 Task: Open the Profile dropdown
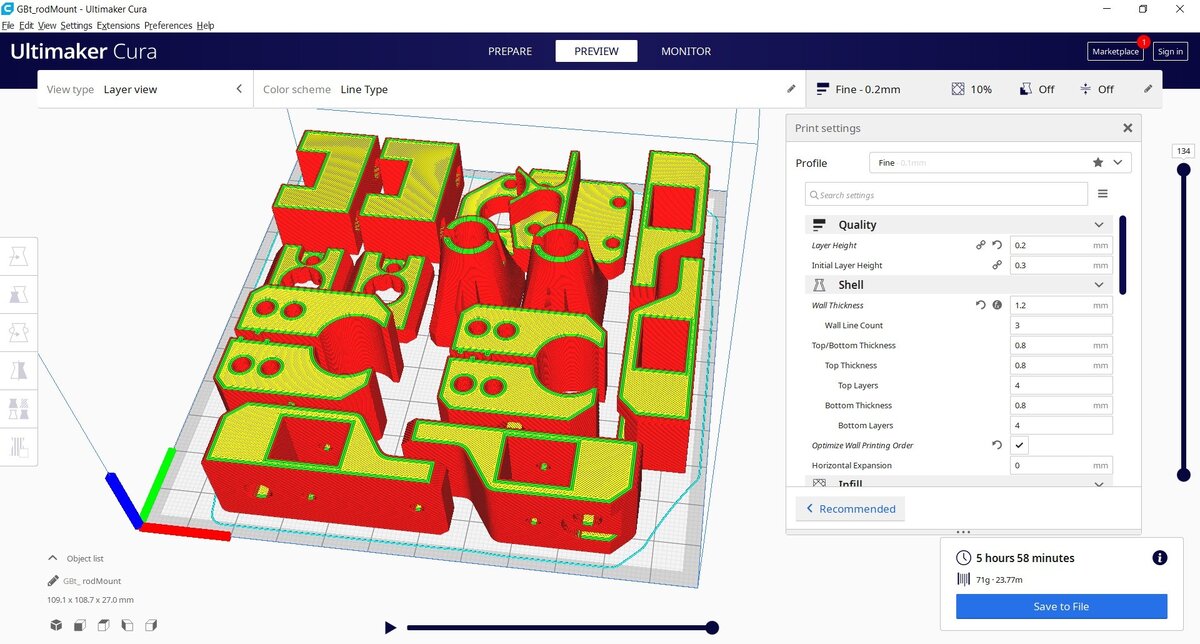[x=1001, y=162]
